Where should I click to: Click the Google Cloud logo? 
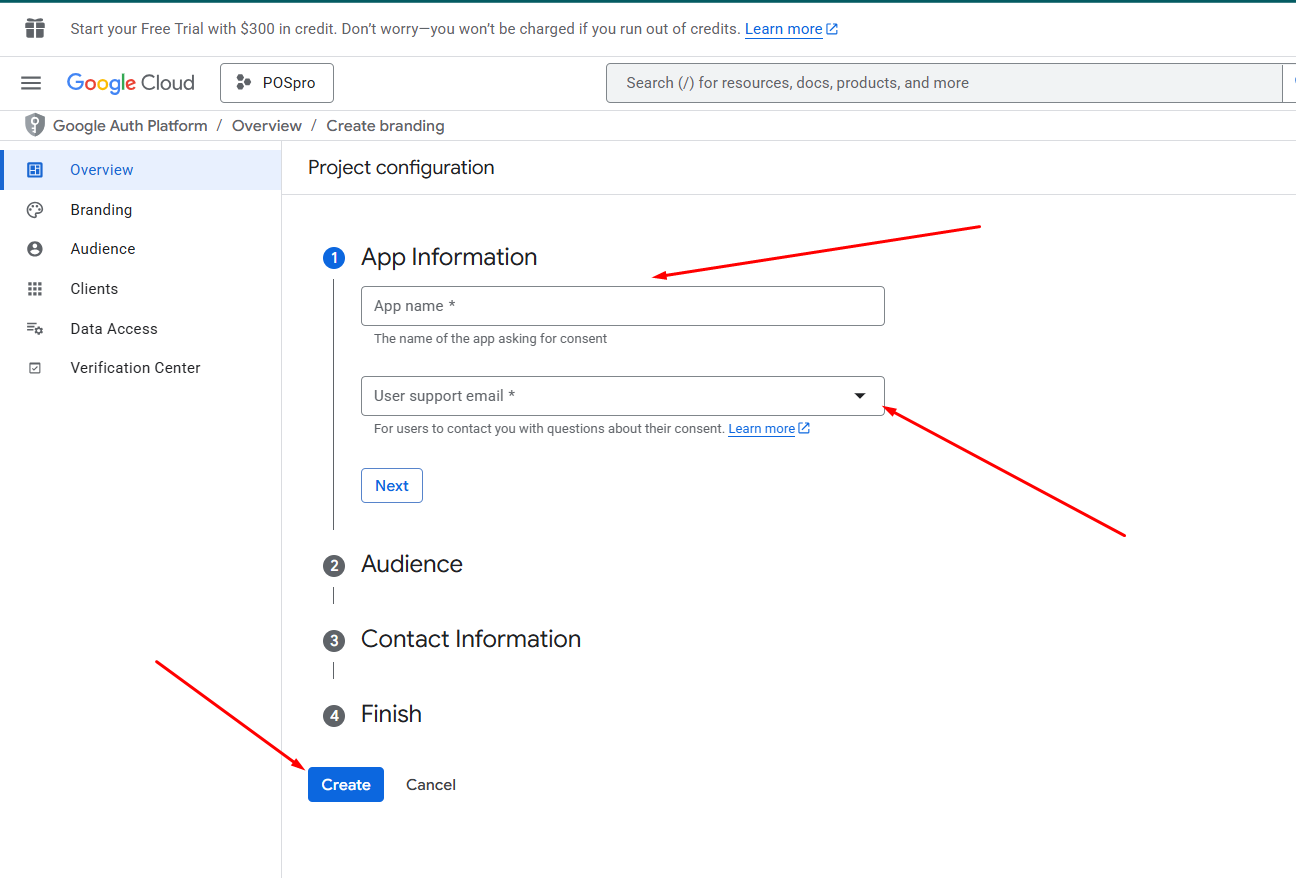tap(131, 83)
